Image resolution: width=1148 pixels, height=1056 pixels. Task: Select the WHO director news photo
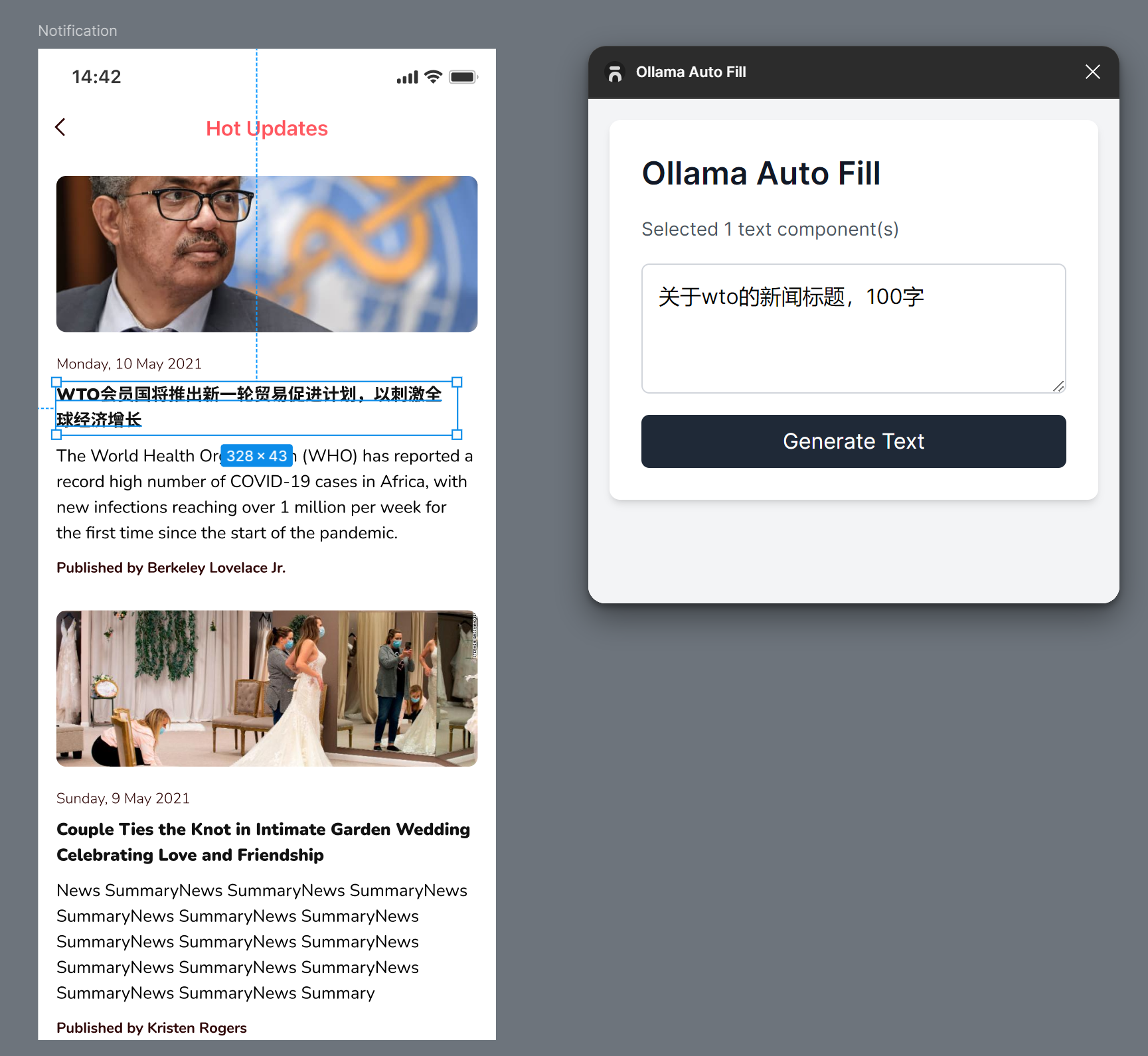267,254
